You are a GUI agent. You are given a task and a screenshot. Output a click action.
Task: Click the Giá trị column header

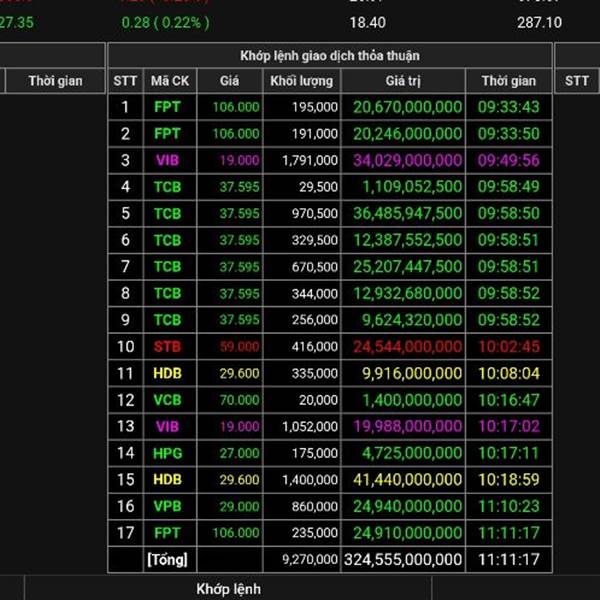click(x=404, y=81)
